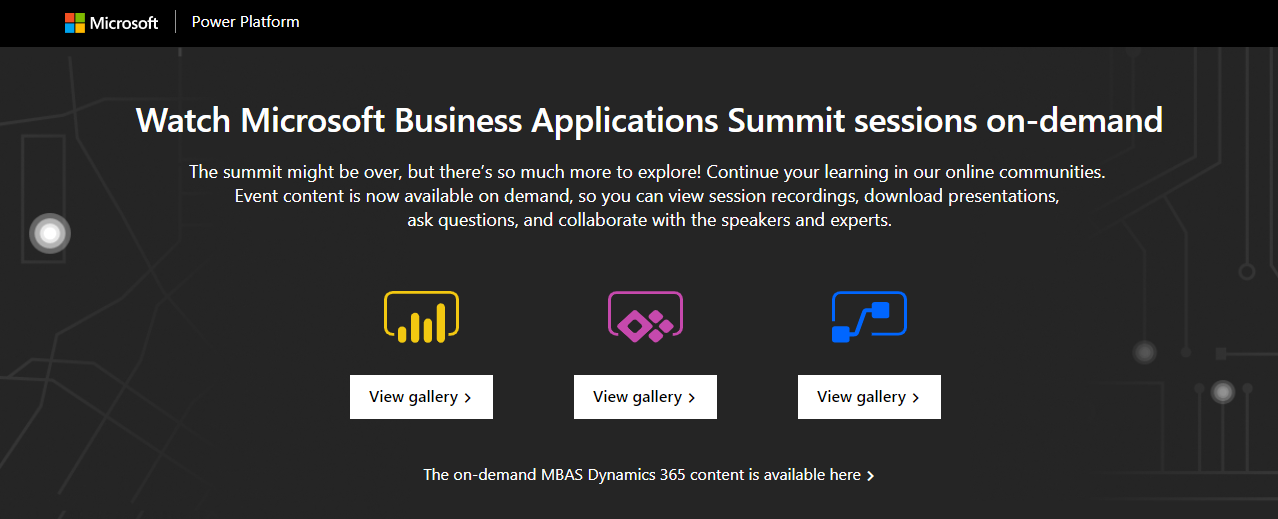1278x519 pixels.
Task: Click the yellow Power BI icon
Action: click(421, 317)
